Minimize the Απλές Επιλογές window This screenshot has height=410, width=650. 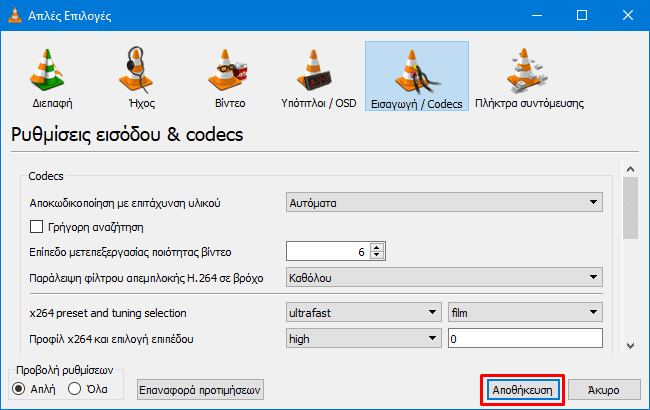537,15
